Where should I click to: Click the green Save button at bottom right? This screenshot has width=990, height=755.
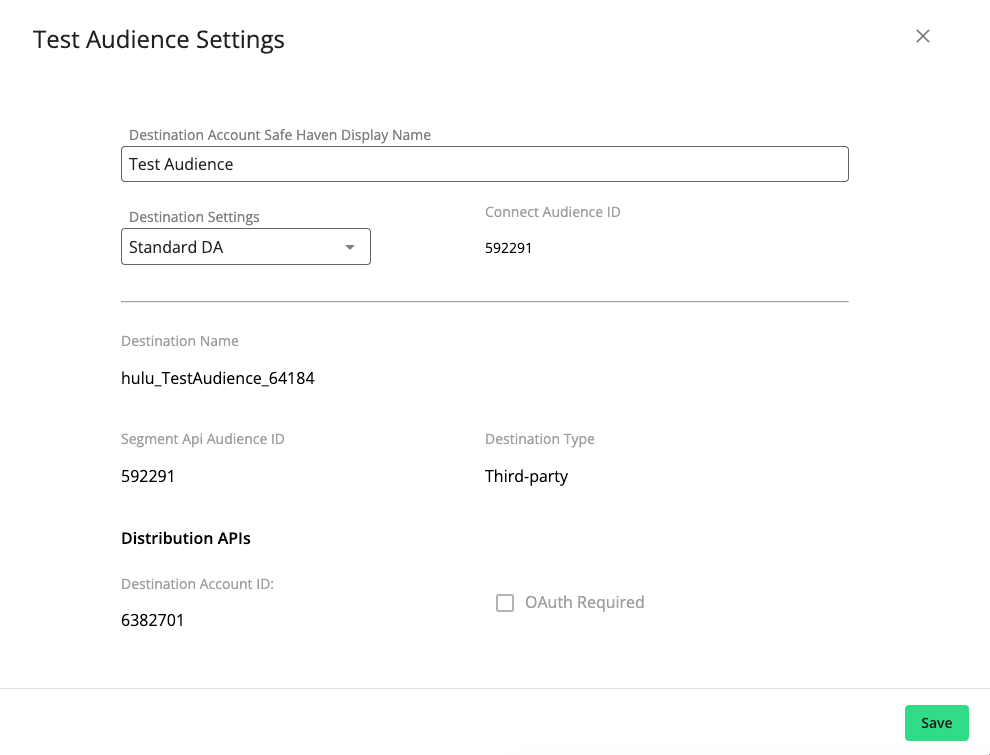(x=936, y=722)
